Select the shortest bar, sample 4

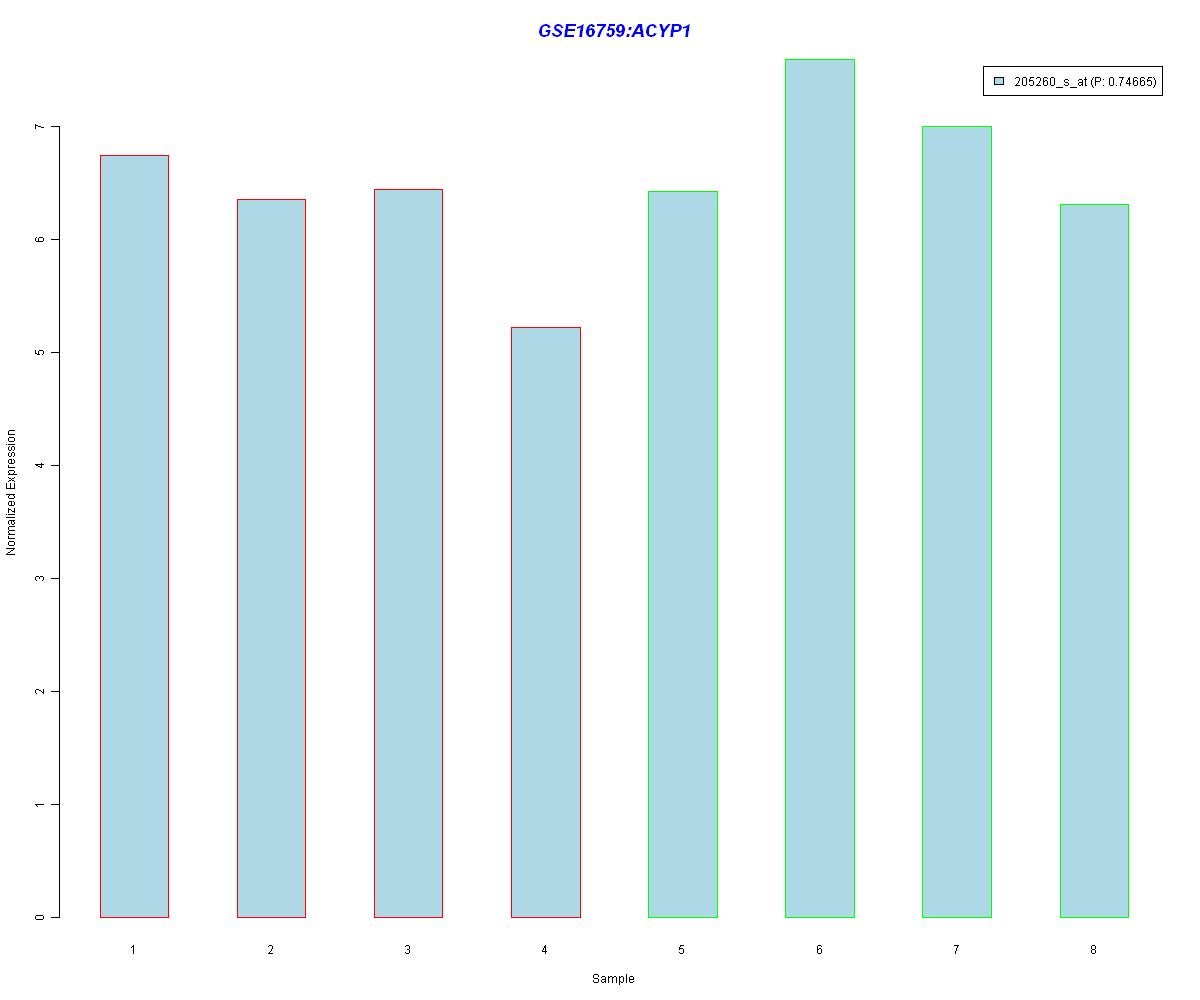tap(545, 622)
